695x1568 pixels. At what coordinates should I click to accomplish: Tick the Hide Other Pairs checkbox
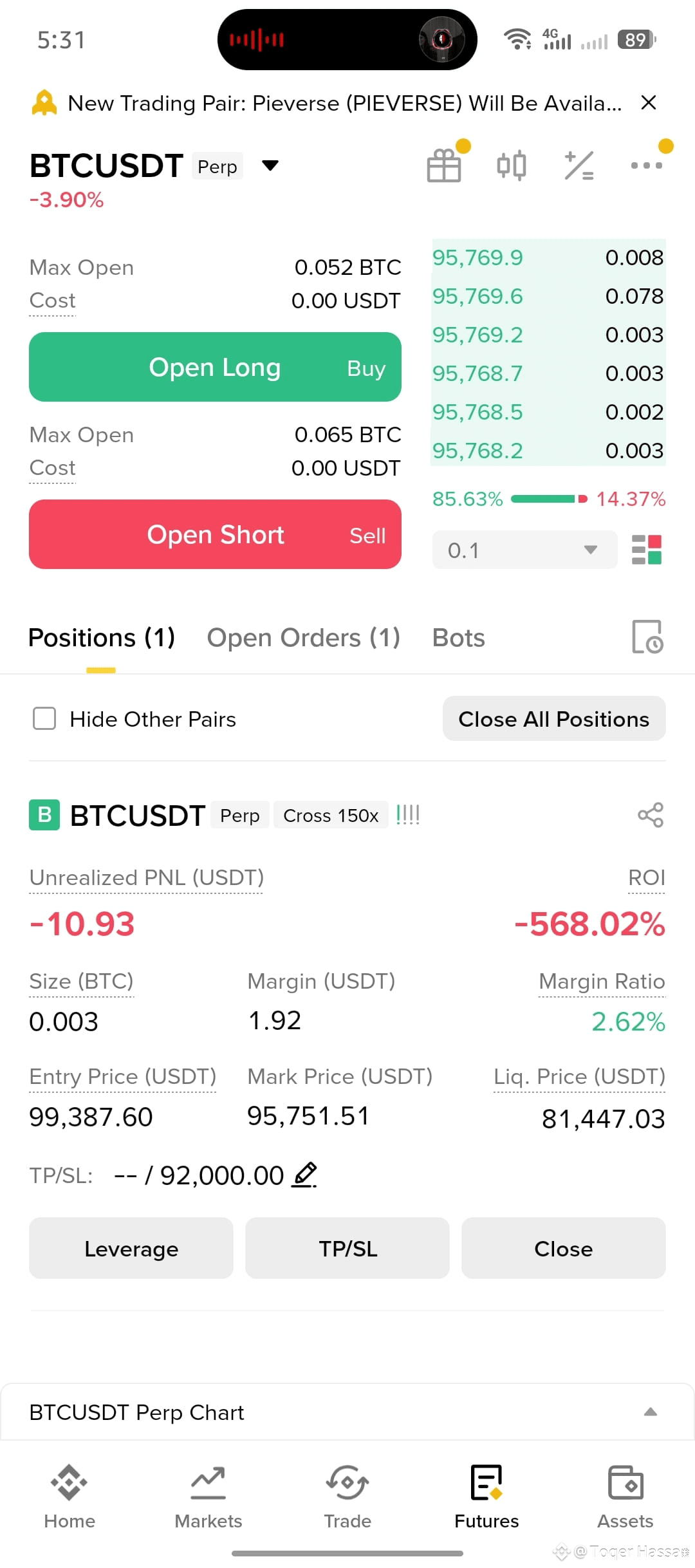point(44,718)
